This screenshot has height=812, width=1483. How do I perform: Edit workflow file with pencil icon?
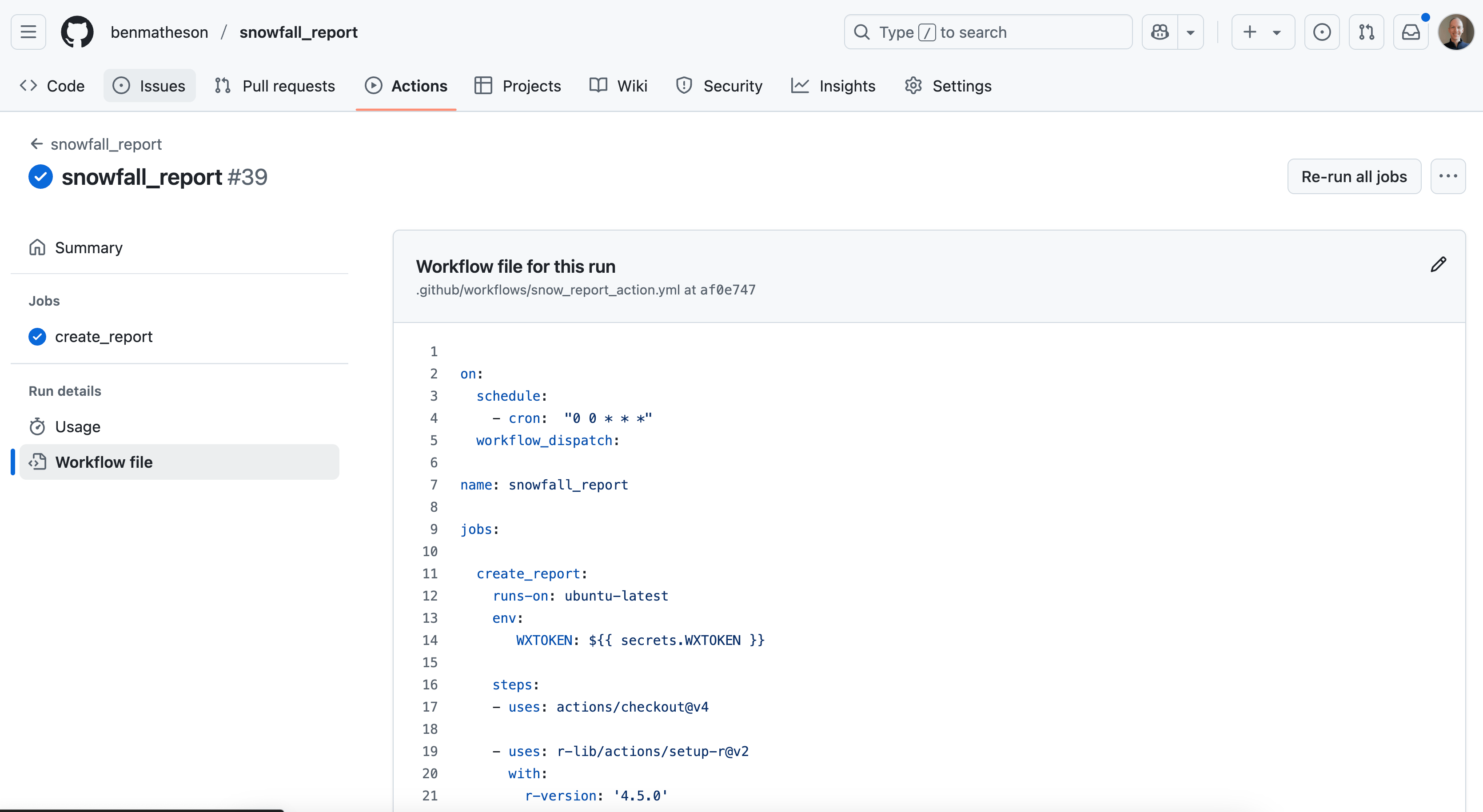point(1438,265)
